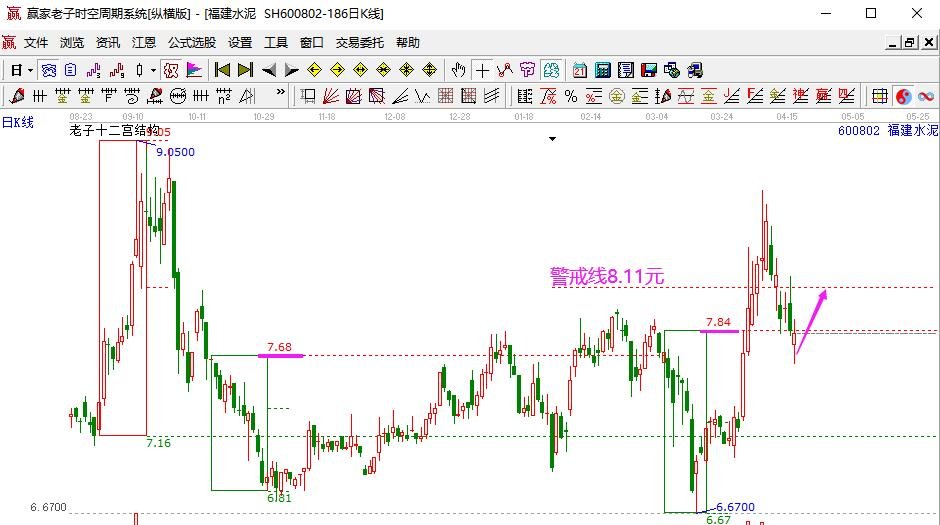Select the red J angle lines tool

point(732,96)
